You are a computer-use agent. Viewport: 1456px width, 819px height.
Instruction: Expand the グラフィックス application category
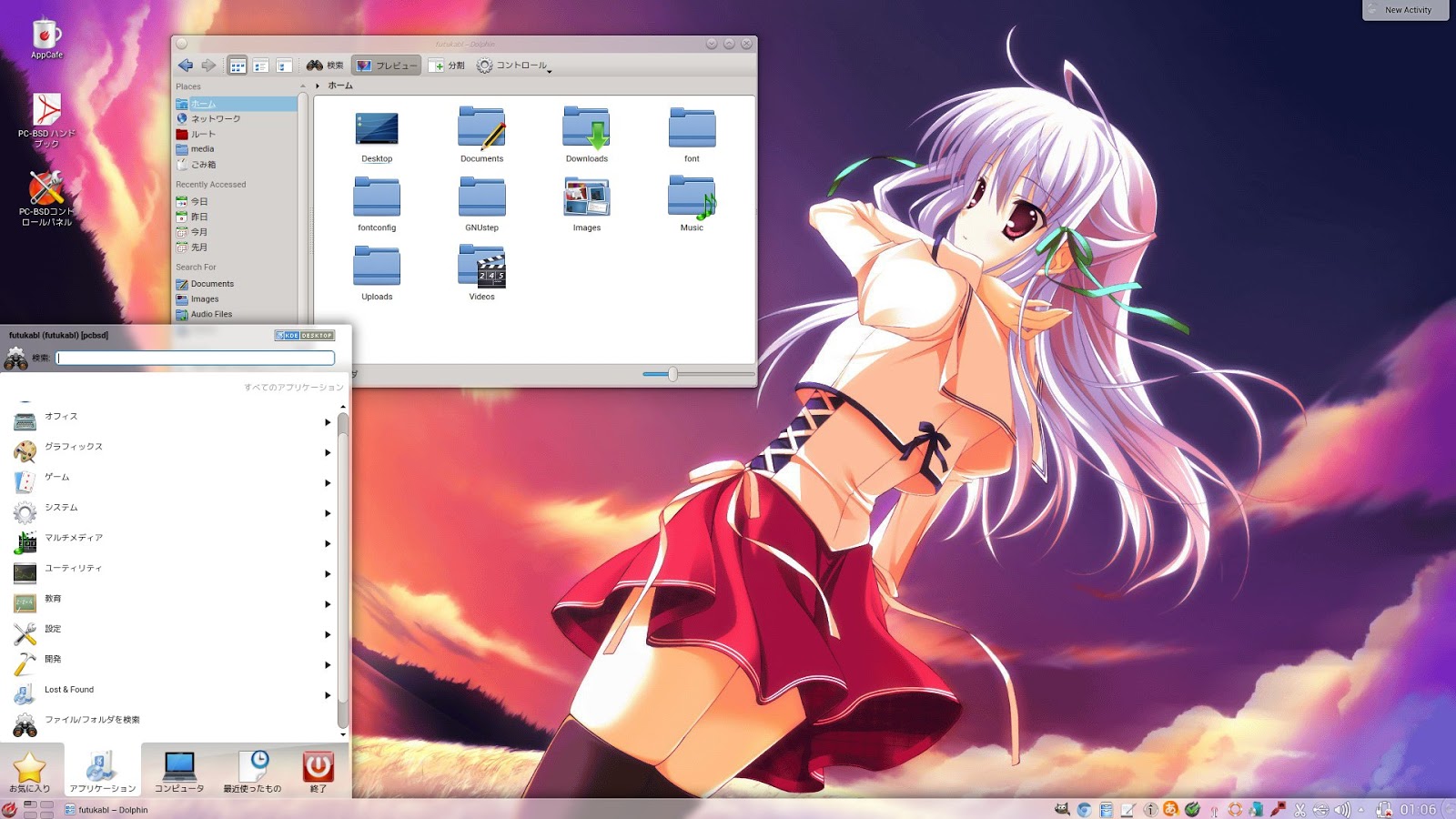pyautogui.click(x=173, y=452)
